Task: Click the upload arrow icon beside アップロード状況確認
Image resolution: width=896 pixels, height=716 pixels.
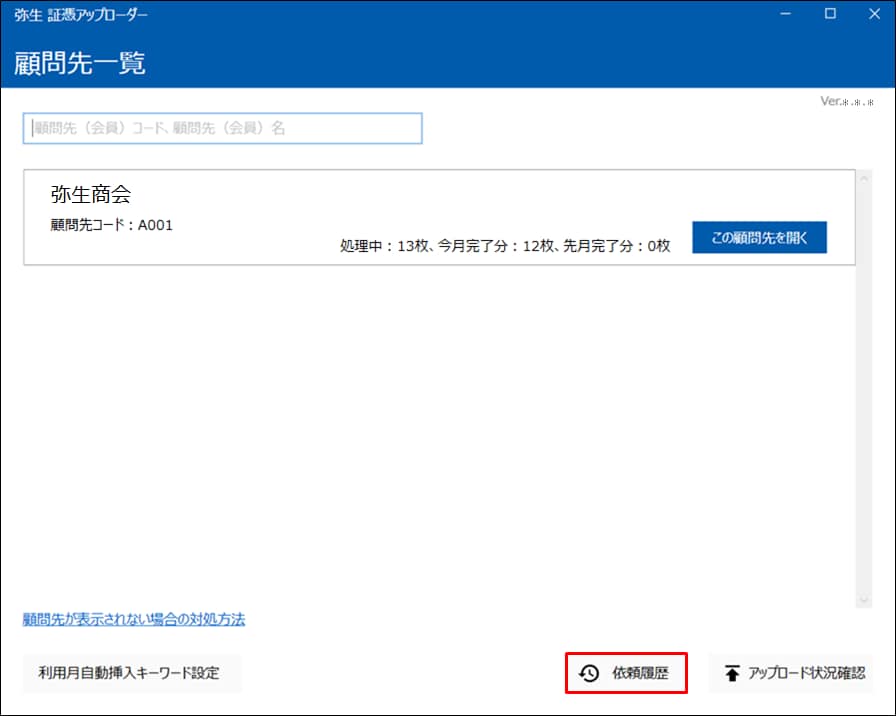Action: click(732, 673)
